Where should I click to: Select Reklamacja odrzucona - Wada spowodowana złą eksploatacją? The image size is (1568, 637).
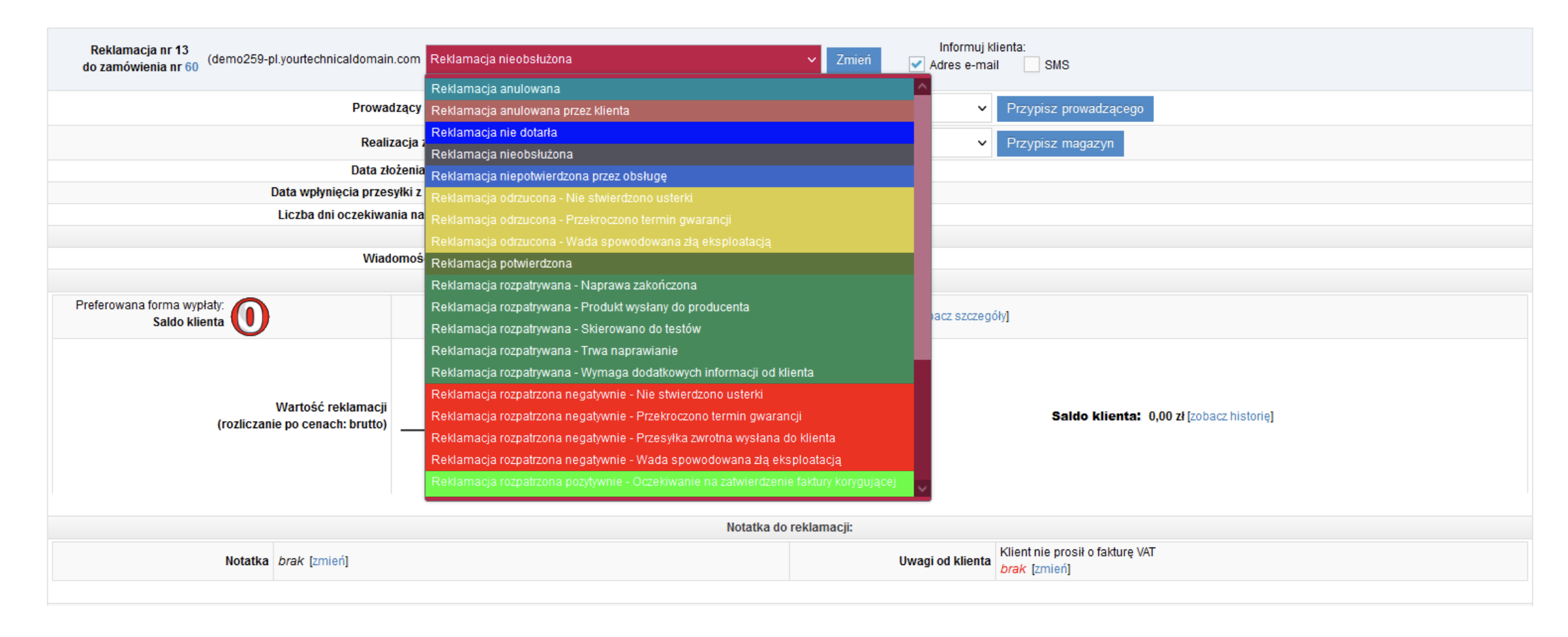669,242
